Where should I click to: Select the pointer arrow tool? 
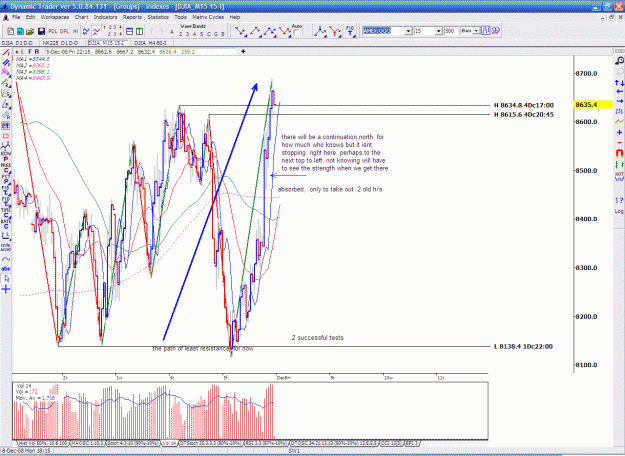tap(6, 279)
